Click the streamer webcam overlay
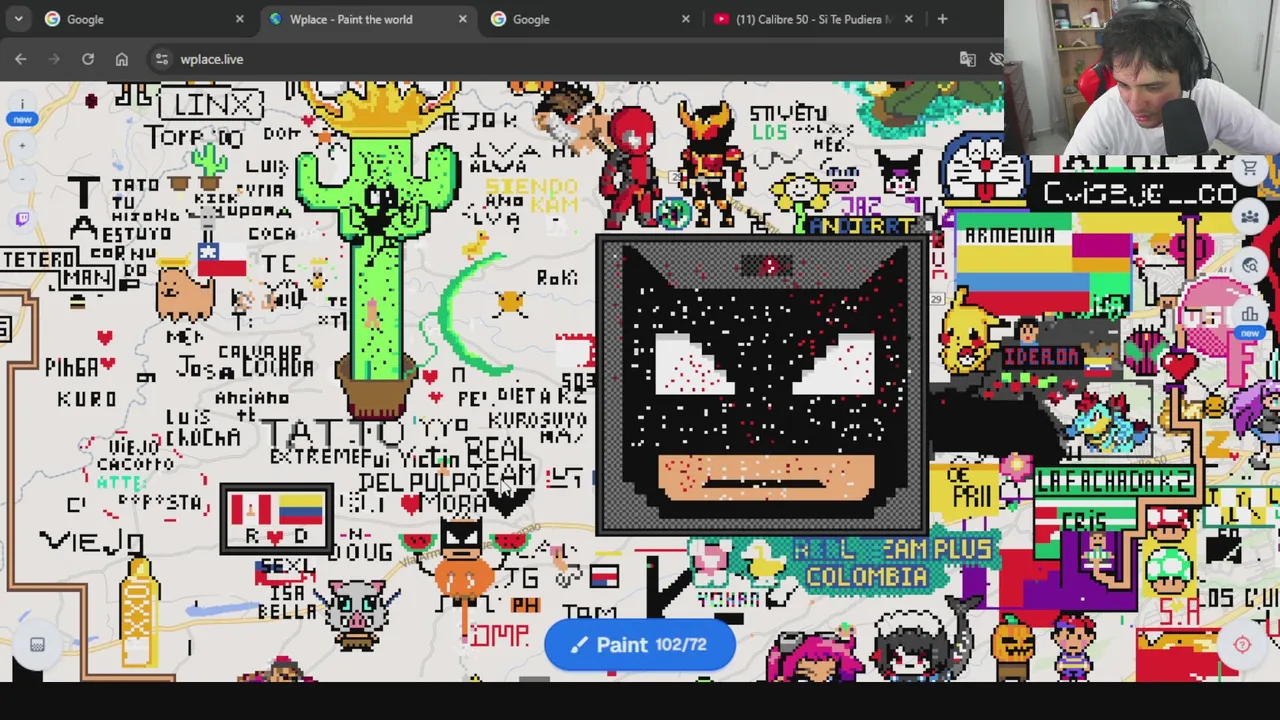The height and width of the screenshot is (720, 1280). 1142,77
